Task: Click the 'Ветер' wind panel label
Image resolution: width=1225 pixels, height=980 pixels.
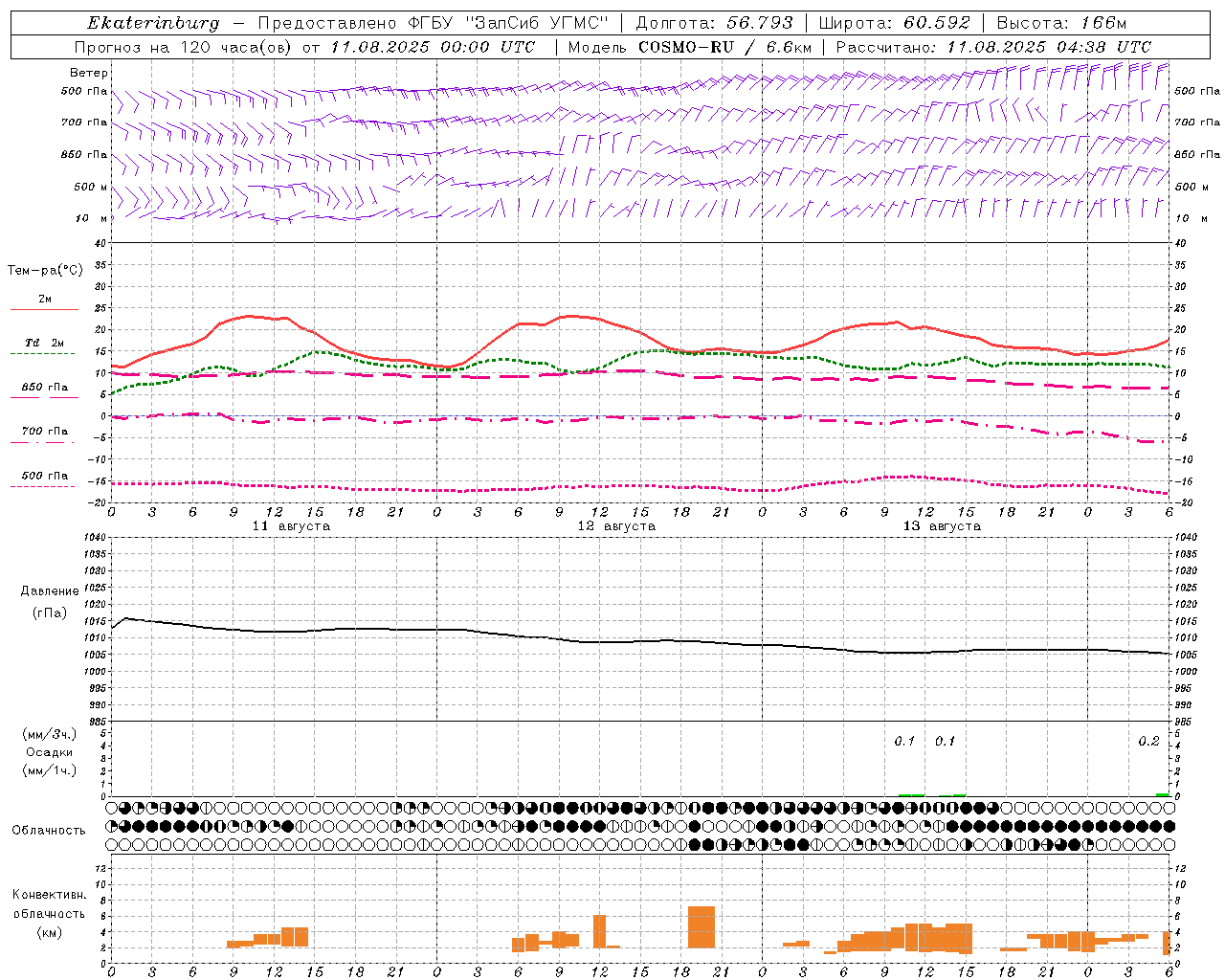Action: [89, 73]
